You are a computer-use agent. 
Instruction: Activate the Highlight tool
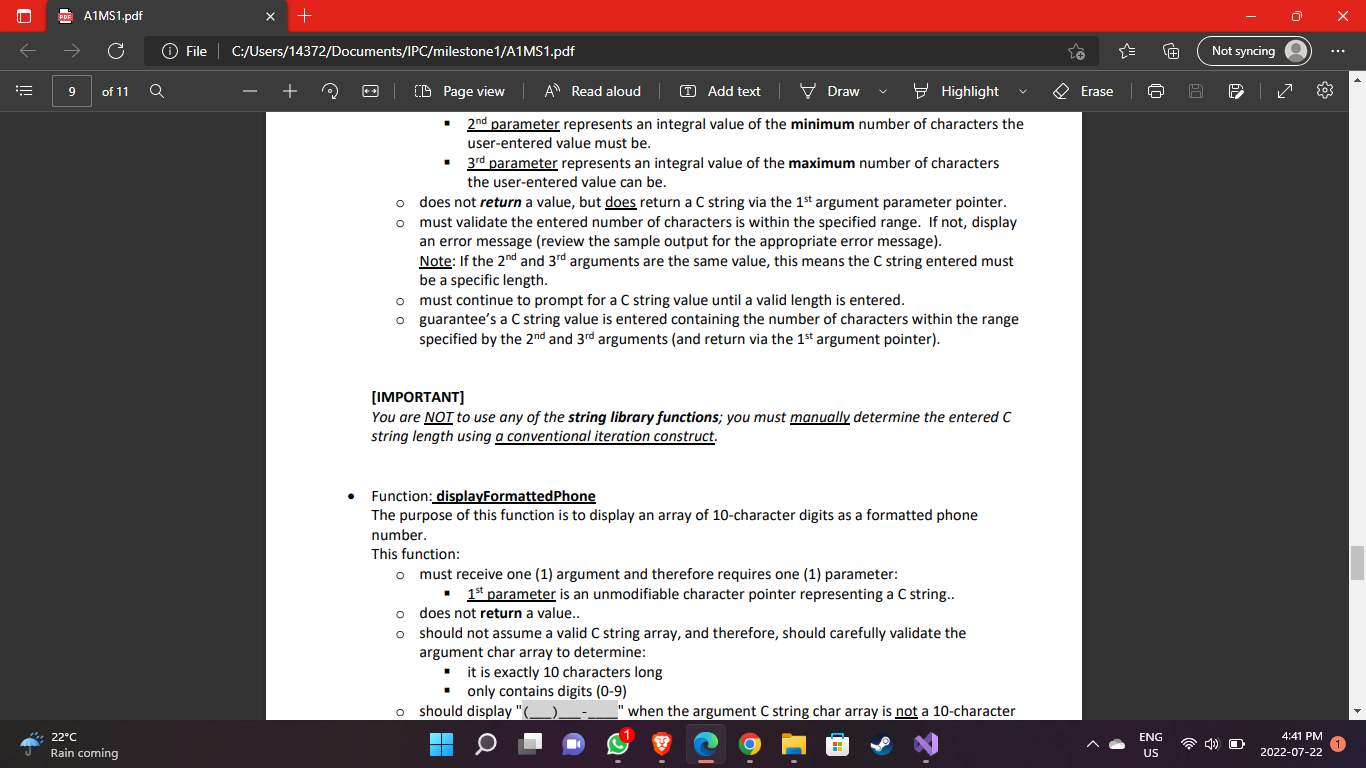(955, 91)
